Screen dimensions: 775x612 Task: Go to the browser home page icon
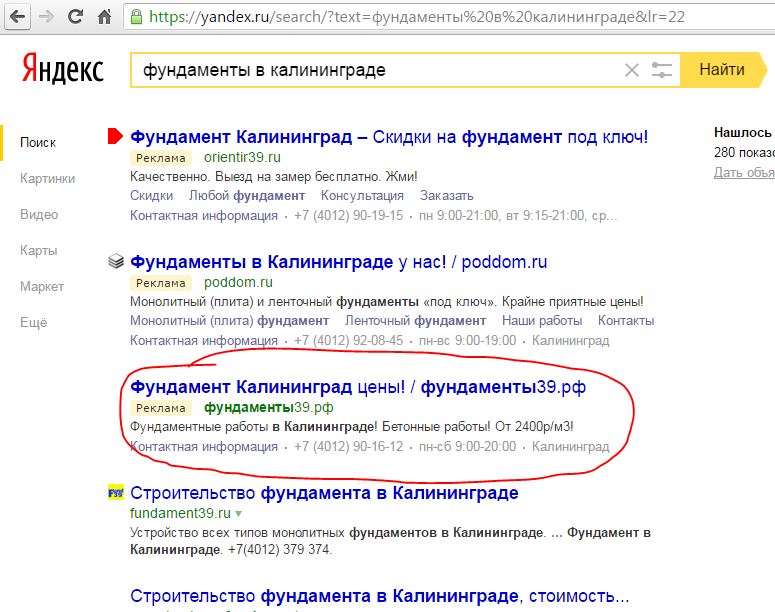pyautogui.click(x=104, y=17)
